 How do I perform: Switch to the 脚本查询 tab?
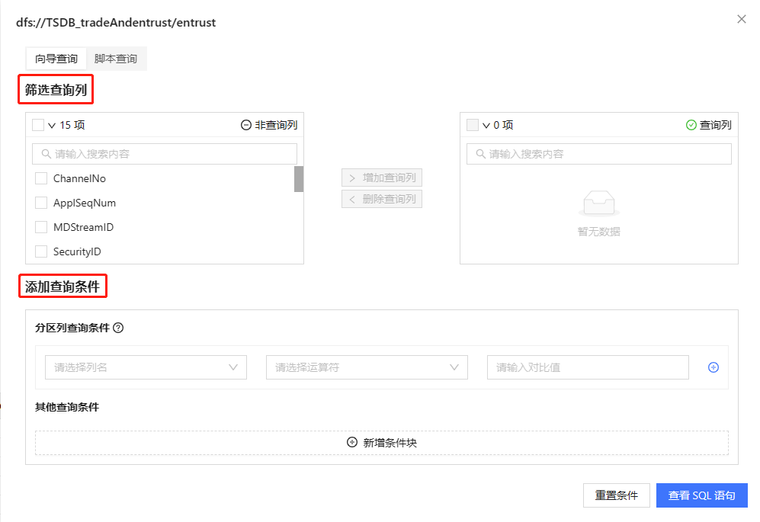(x=116, y=59)
